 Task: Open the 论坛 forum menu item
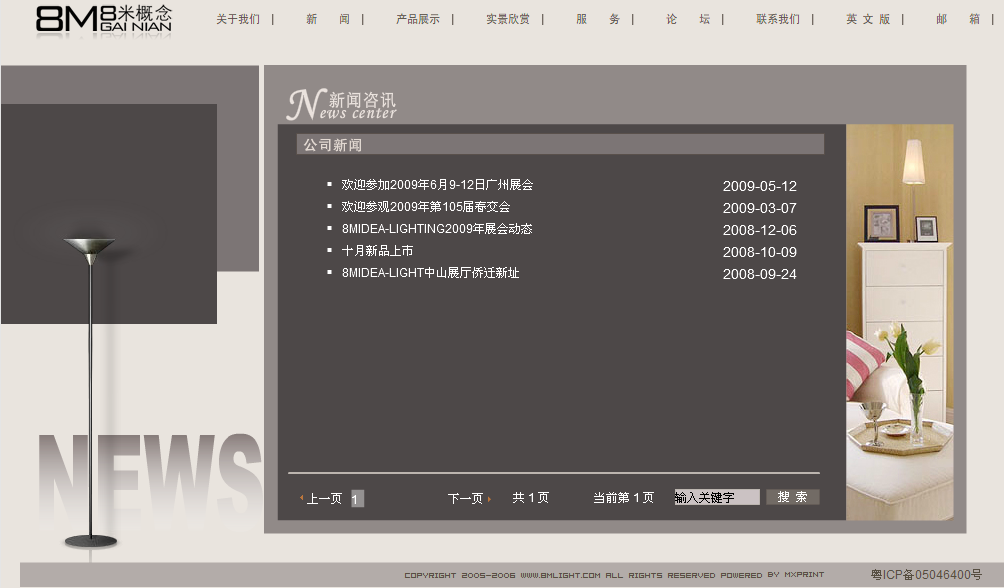687,18
